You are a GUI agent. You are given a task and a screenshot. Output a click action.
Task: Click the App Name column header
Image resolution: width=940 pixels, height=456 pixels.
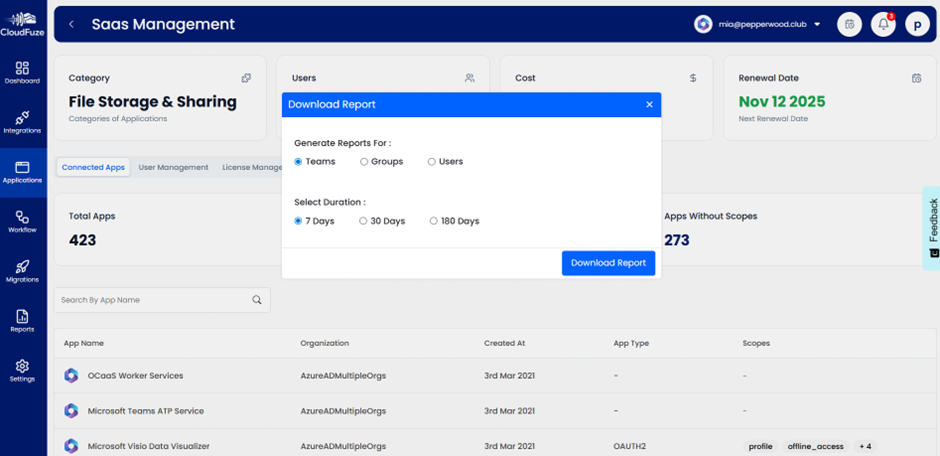pyautogui.click(x=84, y=343)
